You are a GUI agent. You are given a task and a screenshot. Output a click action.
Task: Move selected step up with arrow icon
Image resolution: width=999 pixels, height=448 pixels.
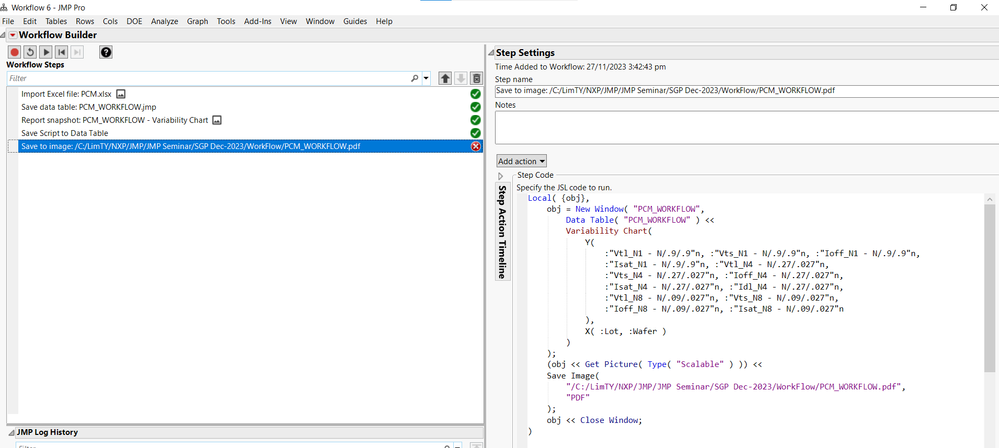[x=445, y=78]
